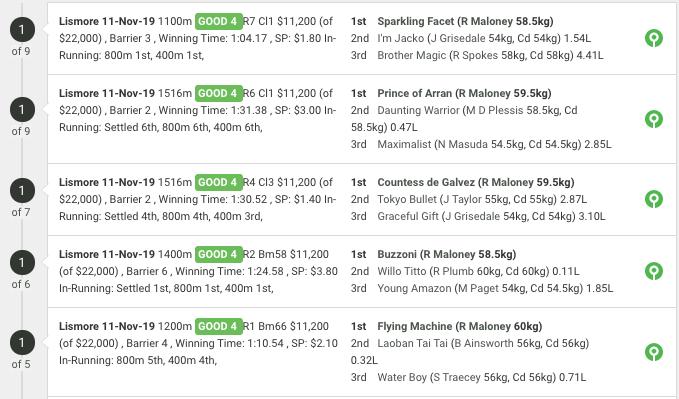
Task: Click GOOD 4 track badge in 1100m race
Action: [x=218, y=21]
